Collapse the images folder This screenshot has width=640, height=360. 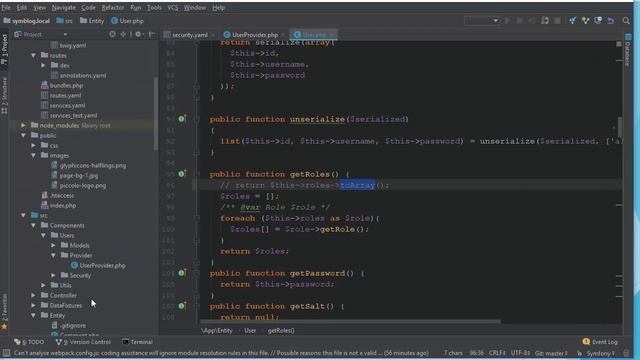tap(33, 156)
